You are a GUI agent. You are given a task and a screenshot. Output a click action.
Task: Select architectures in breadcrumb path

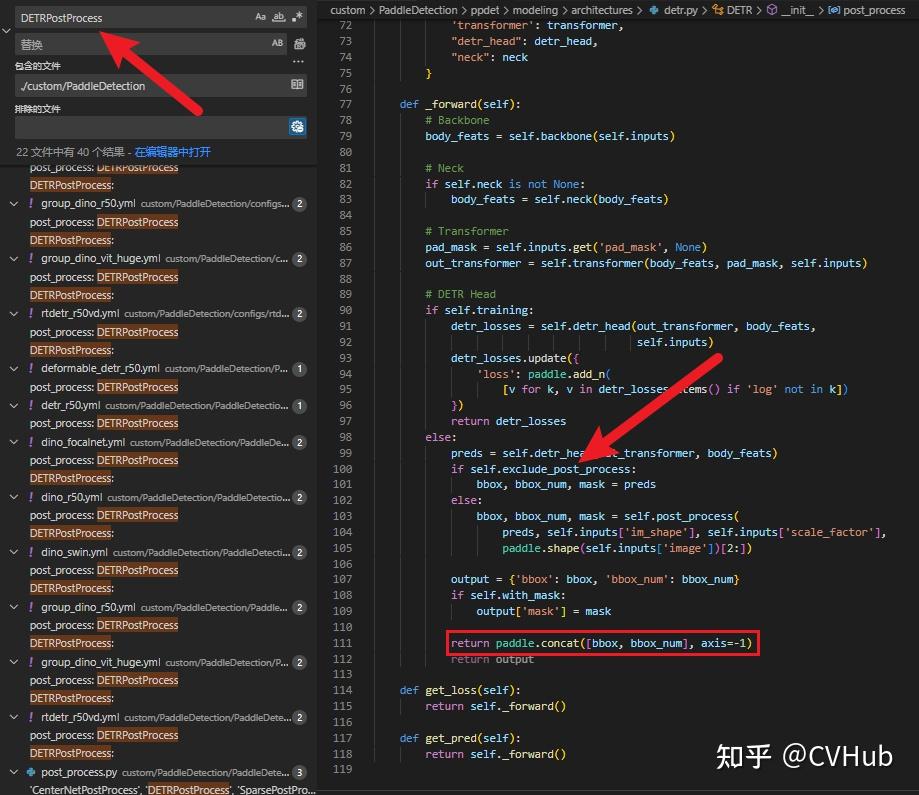click(601, 10)
